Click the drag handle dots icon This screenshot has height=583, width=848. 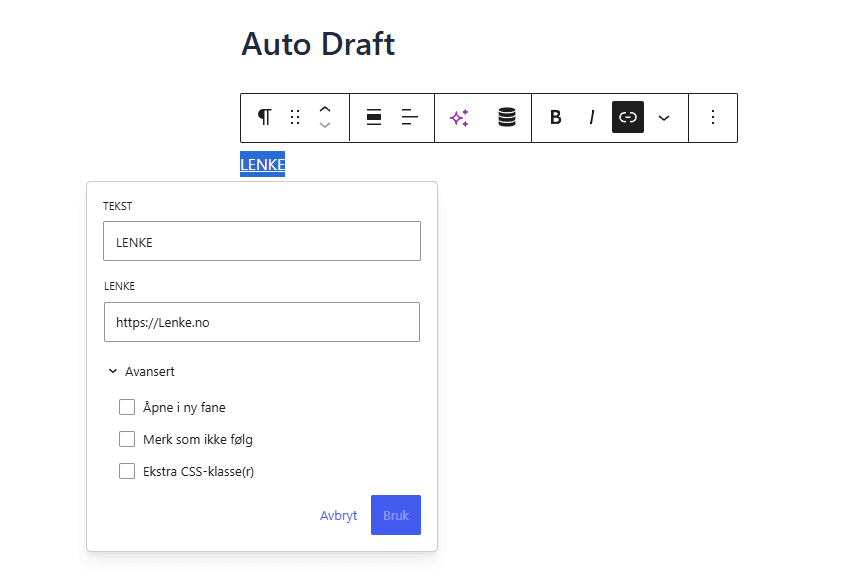(295, 117)
